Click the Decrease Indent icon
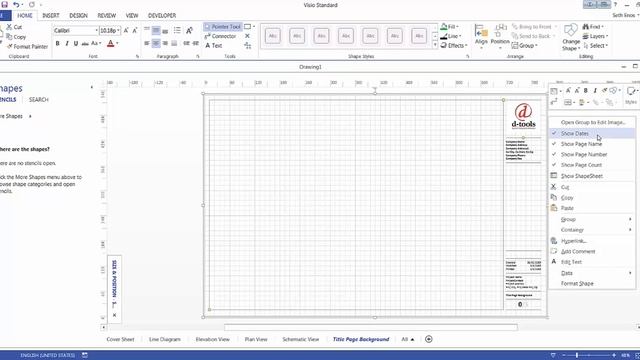The height and width of the screenshot is (360, 640). pyautogui.click(x=187, y=43)
